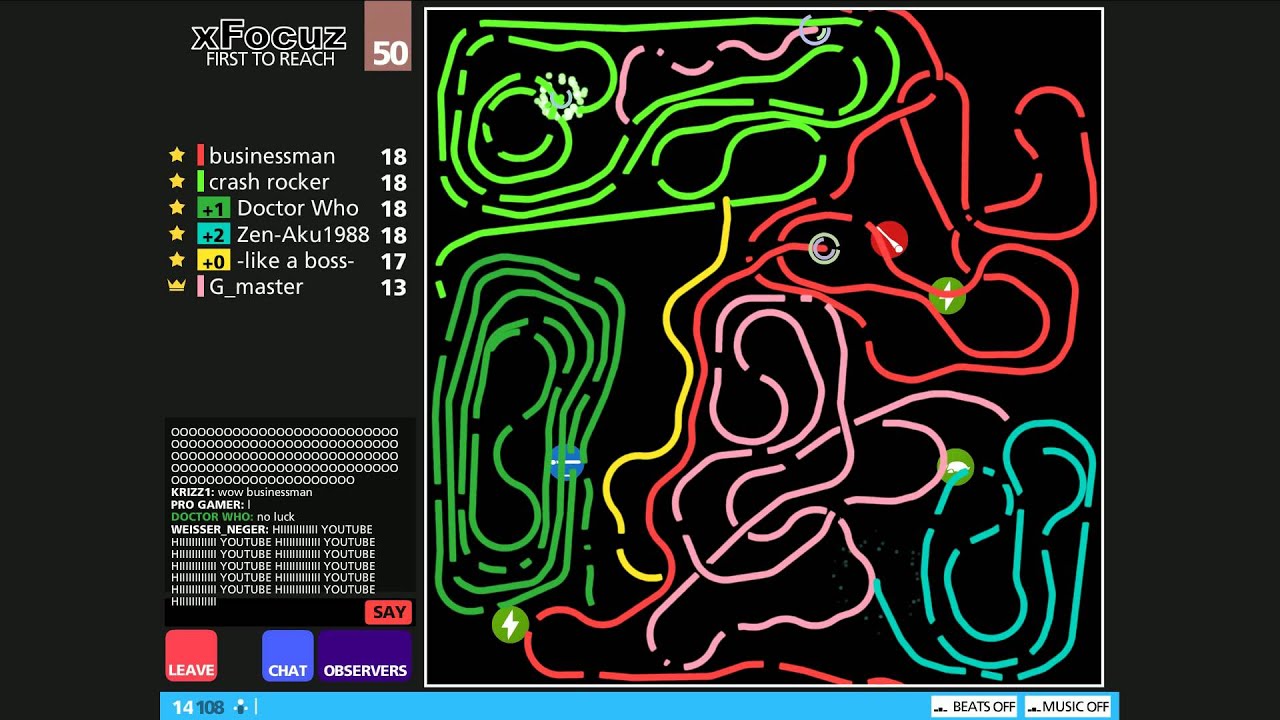This screenshot has height=720, width=1280.
Task: Click the player head at top edge
Action: click(815, 30)
